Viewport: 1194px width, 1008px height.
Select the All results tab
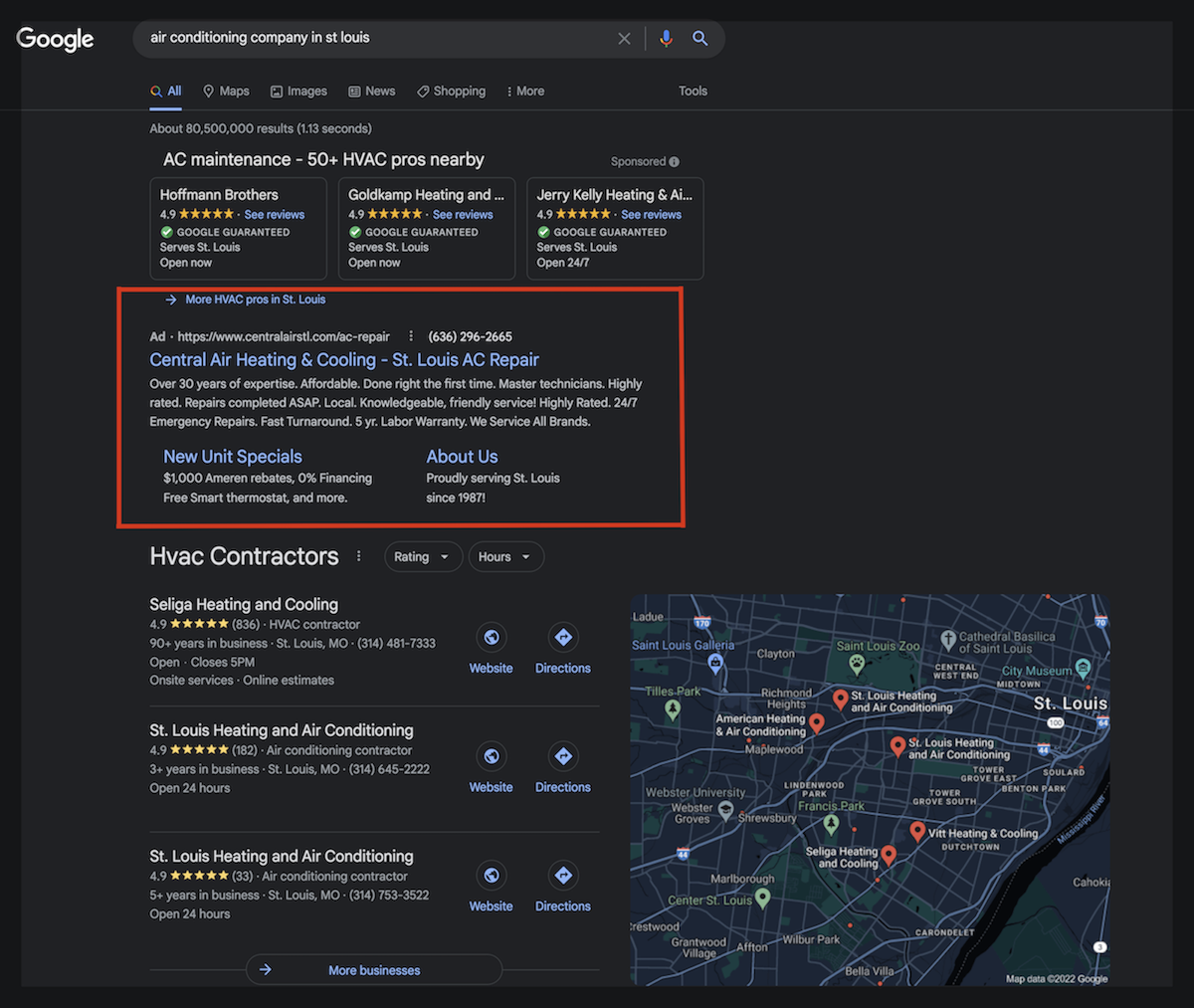click(x=166, y=91)
